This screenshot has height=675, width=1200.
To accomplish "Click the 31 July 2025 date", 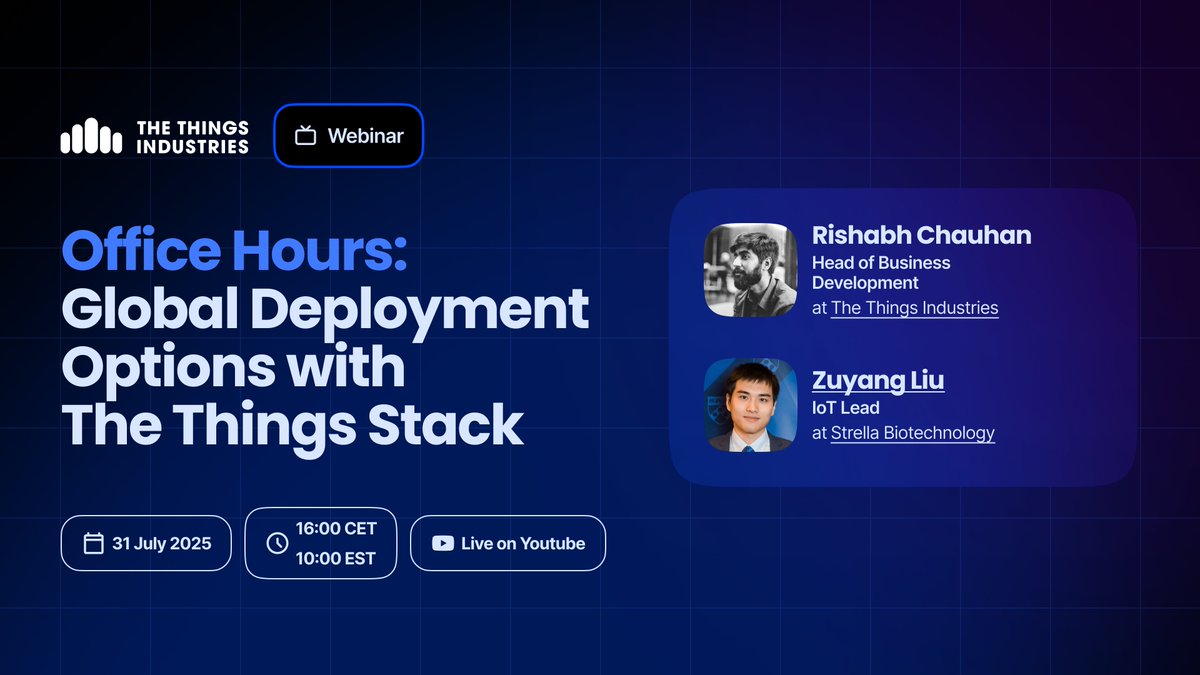I will click(162, 543).
